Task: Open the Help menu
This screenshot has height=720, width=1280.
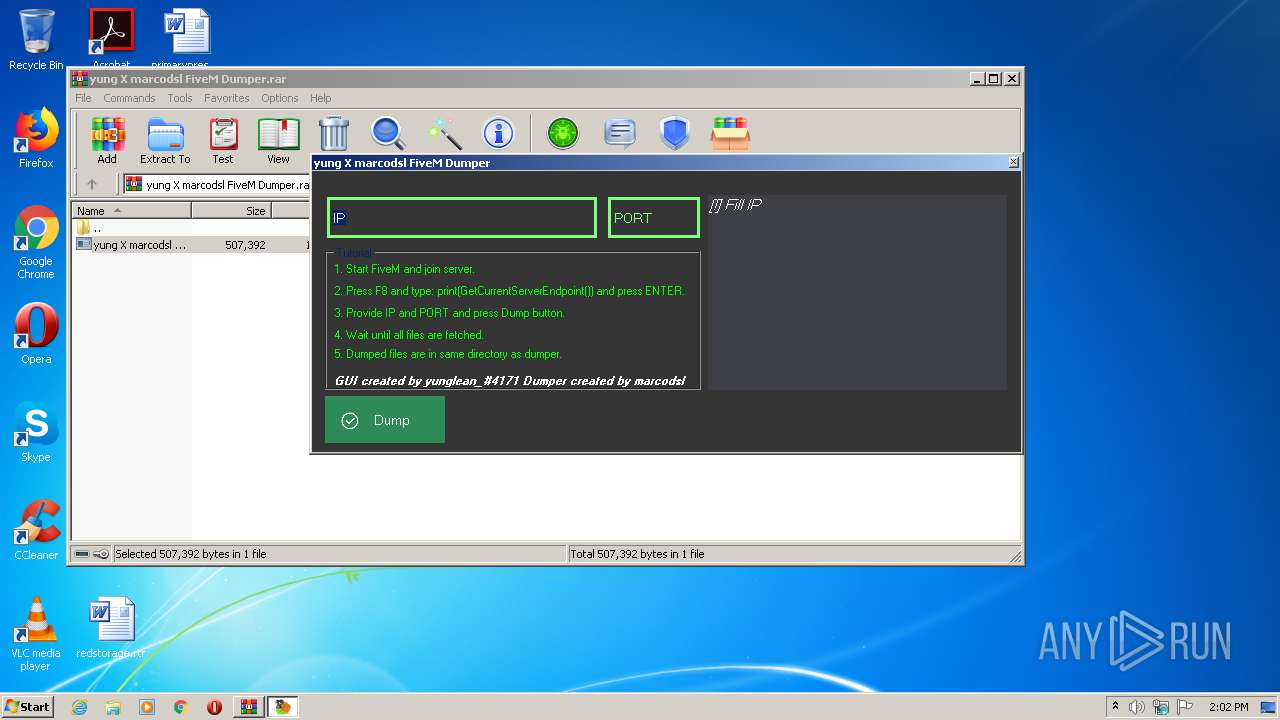Action: tap(320, 98)
